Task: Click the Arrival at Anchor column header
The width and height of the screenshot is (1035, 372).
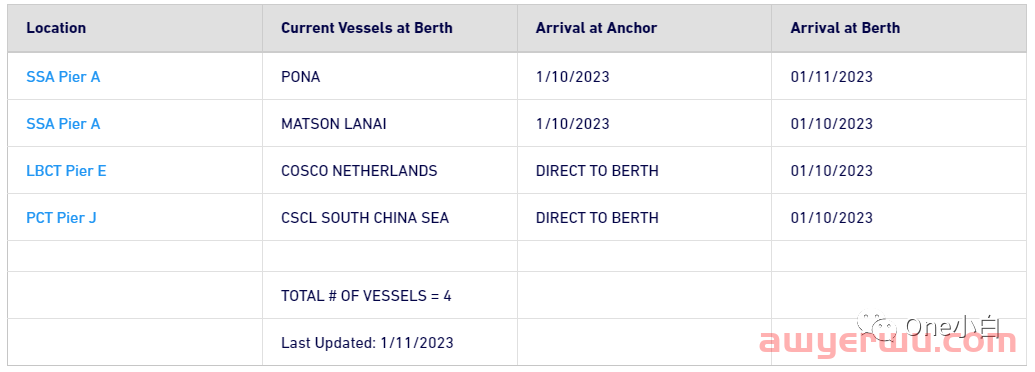Action: click(x=596, y=28)
